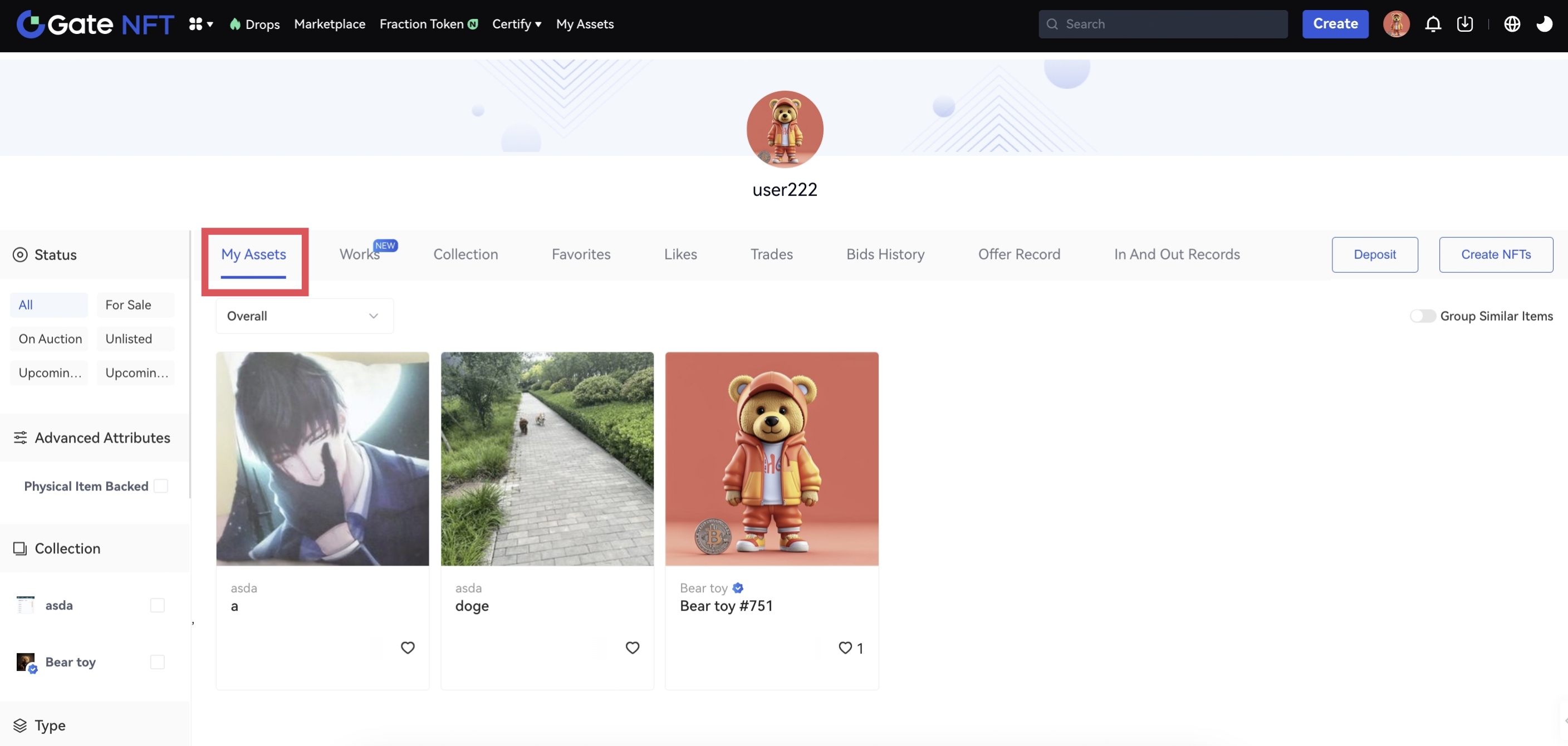Click heart icon on Bear toy #751
Viewport: 1568px width, 746px height.
(x=845, y=647)
